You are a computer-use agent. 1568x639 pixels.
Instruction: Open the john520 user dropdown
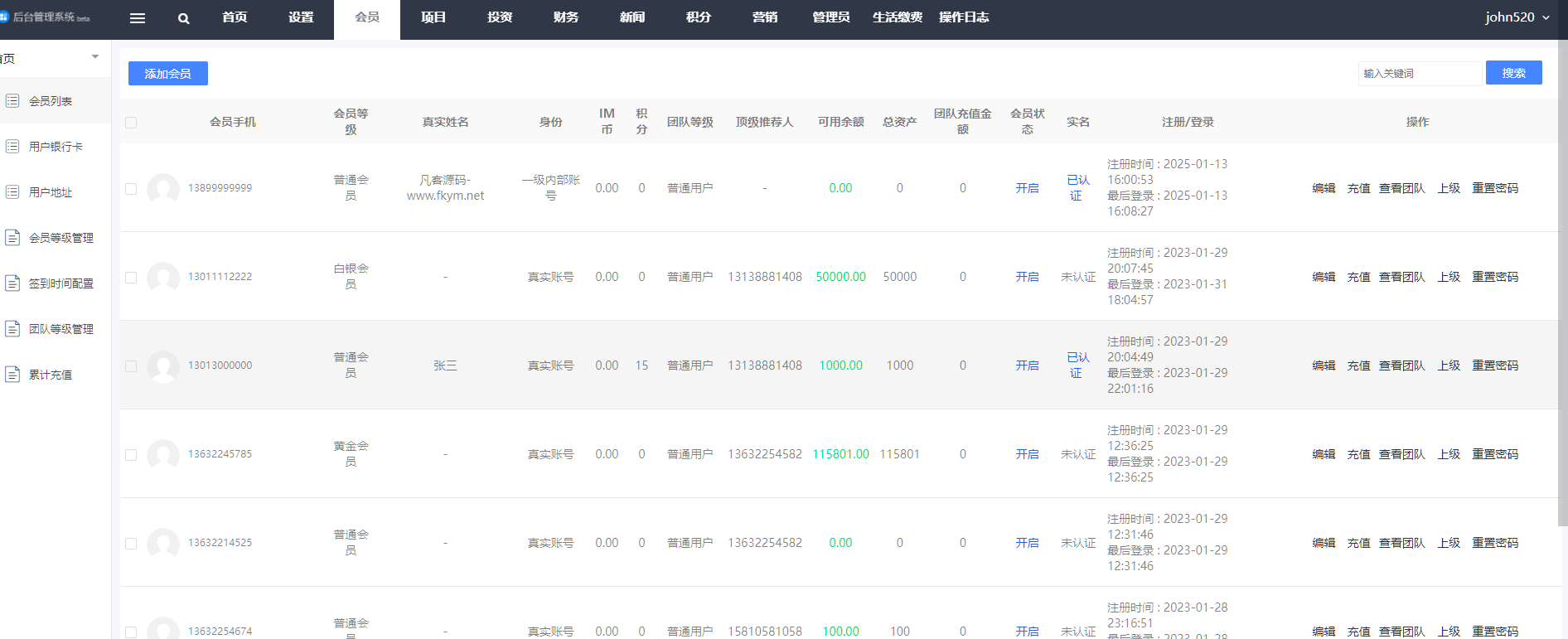point(1517,17)
